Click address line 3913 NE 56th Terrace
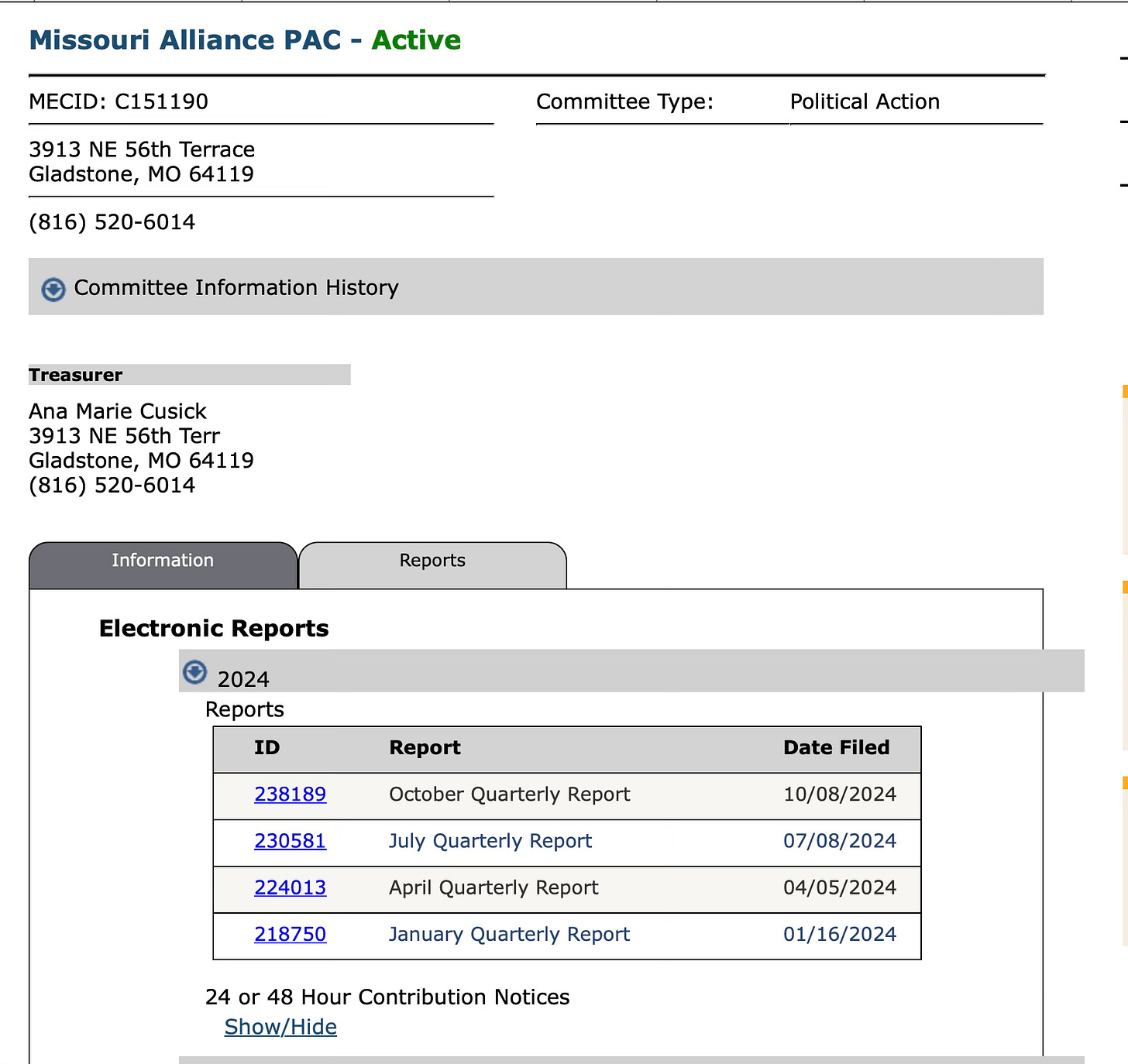Viewport: 1128px width, 1064px height. [142, 149]
